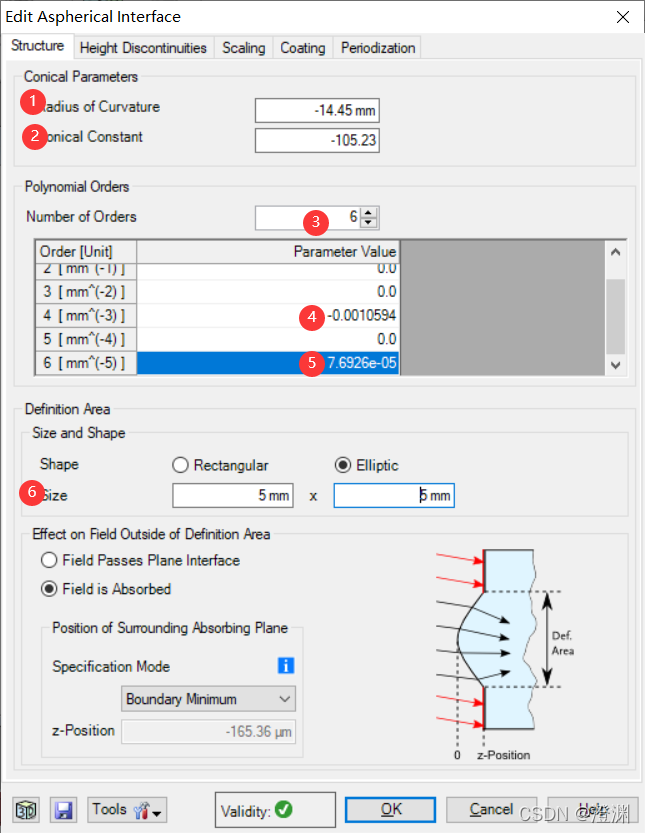Increase Number of Orders with up arrow

tap(368, 213)
